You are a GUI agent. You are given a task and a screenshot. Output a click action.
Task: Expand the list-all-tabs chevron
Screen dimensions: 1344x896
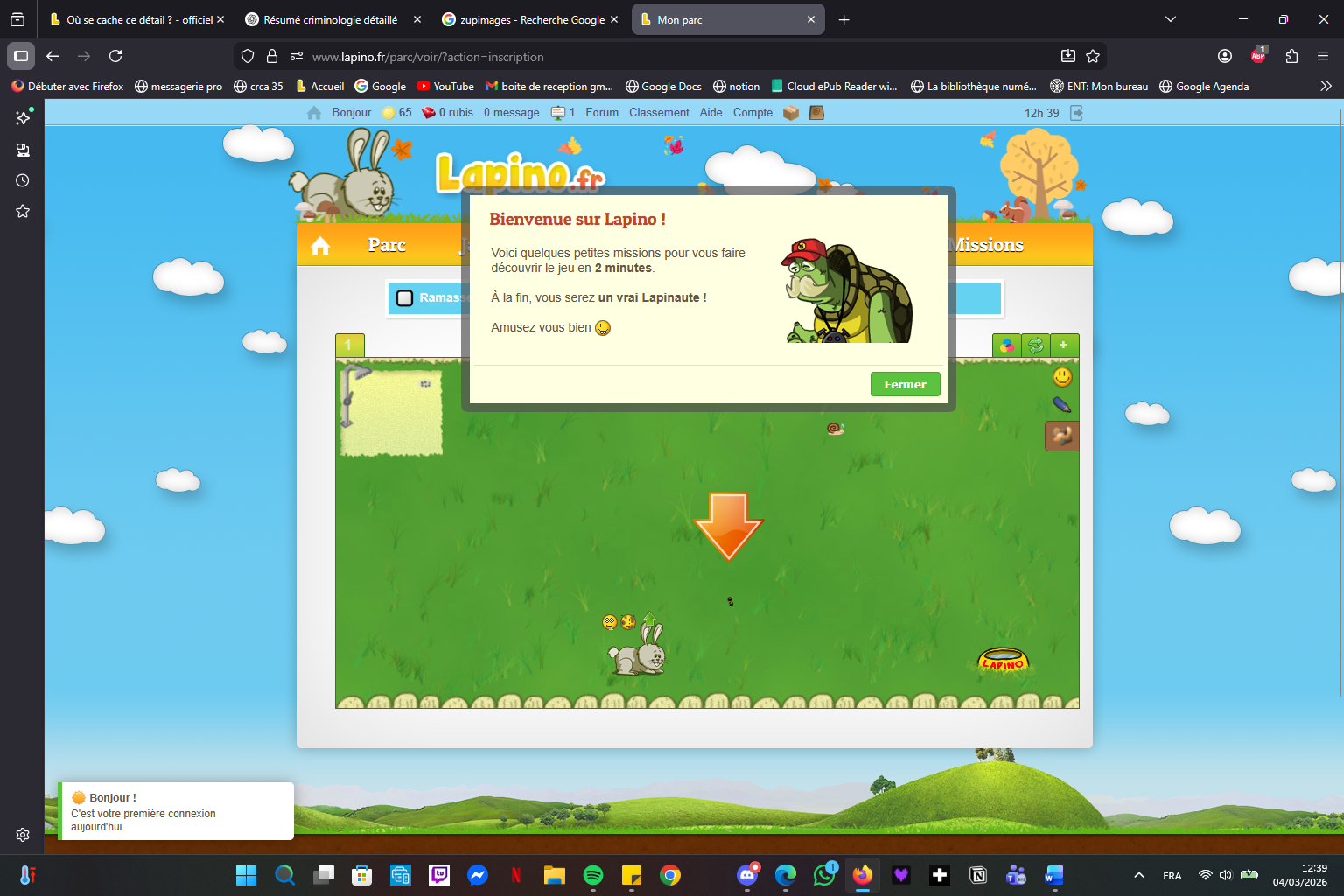[1171, 19]
